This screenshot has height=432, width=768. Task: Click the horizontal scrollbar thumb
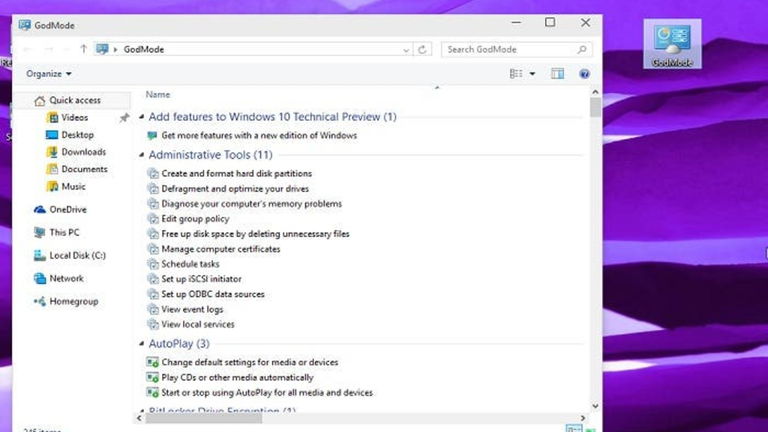click(x=204, y=418)
